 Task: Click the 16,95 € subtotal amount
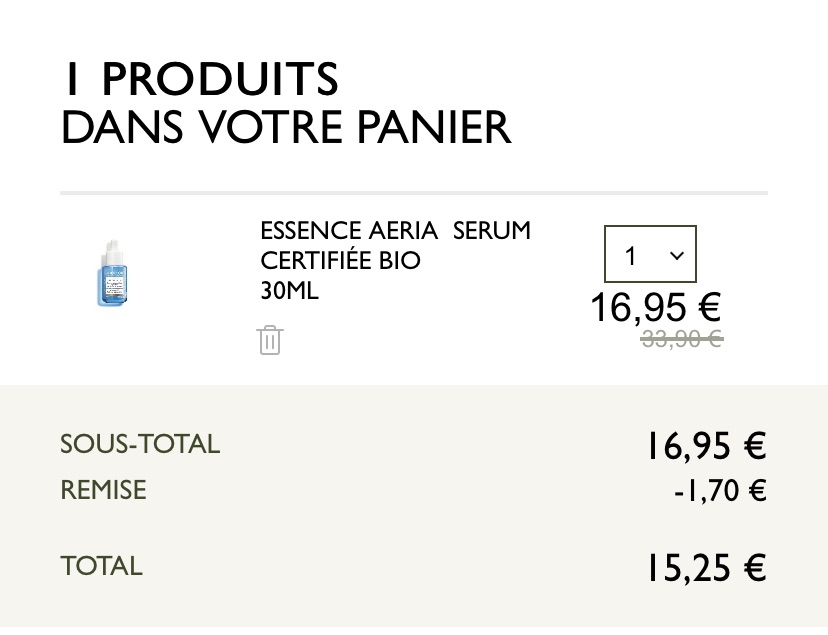pyautogui.click(x=707, y=446)
